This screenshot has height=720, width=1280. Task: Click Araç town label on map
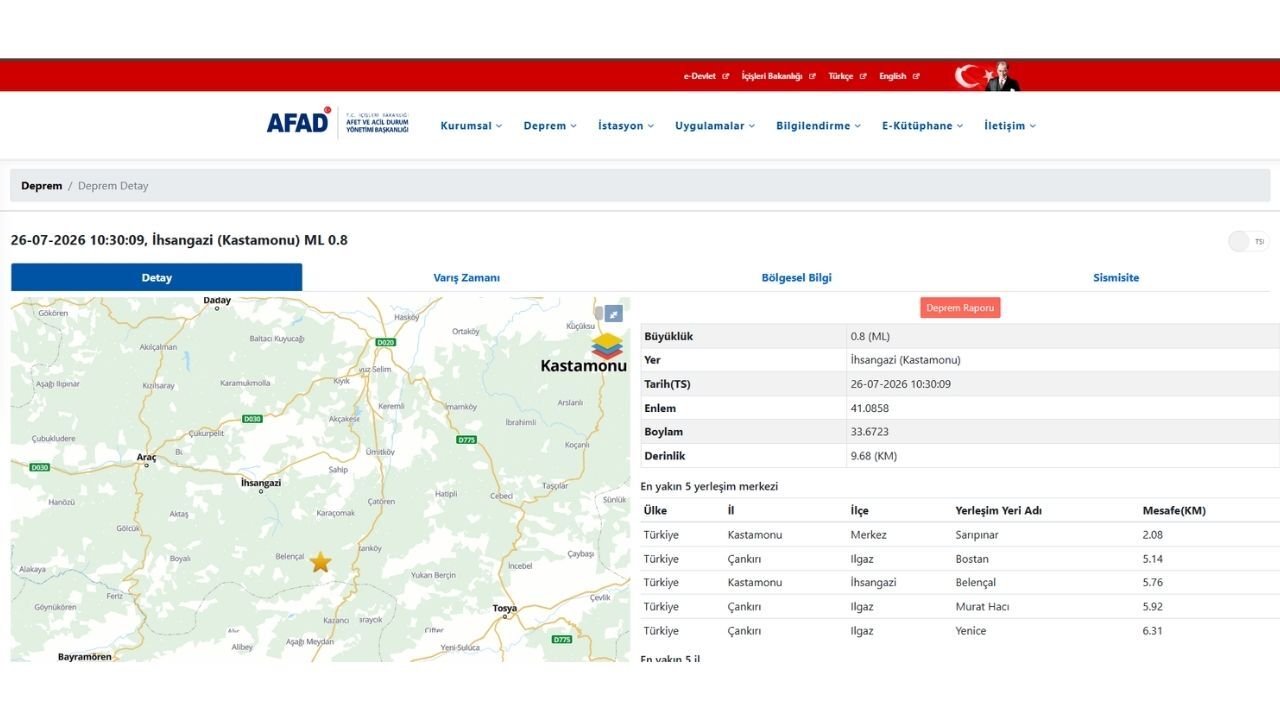pyautogui.click(x=146, y=457)
